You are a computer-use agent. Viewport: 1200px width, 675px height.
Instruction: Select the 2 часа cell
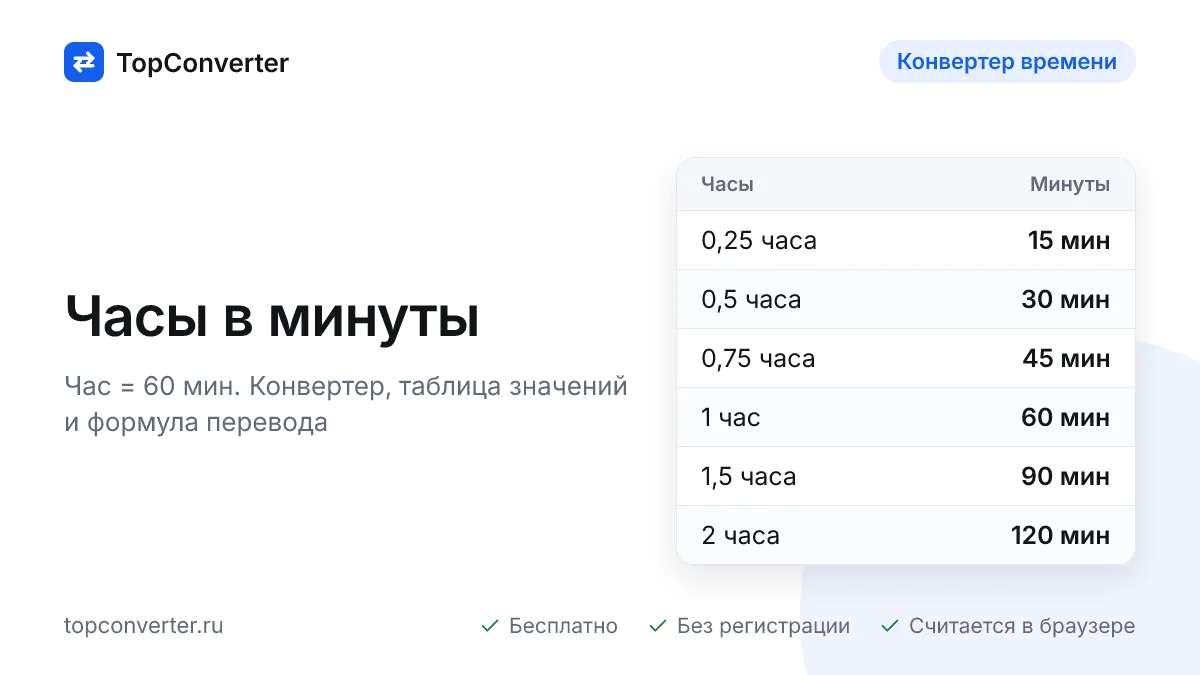(741, 536)
